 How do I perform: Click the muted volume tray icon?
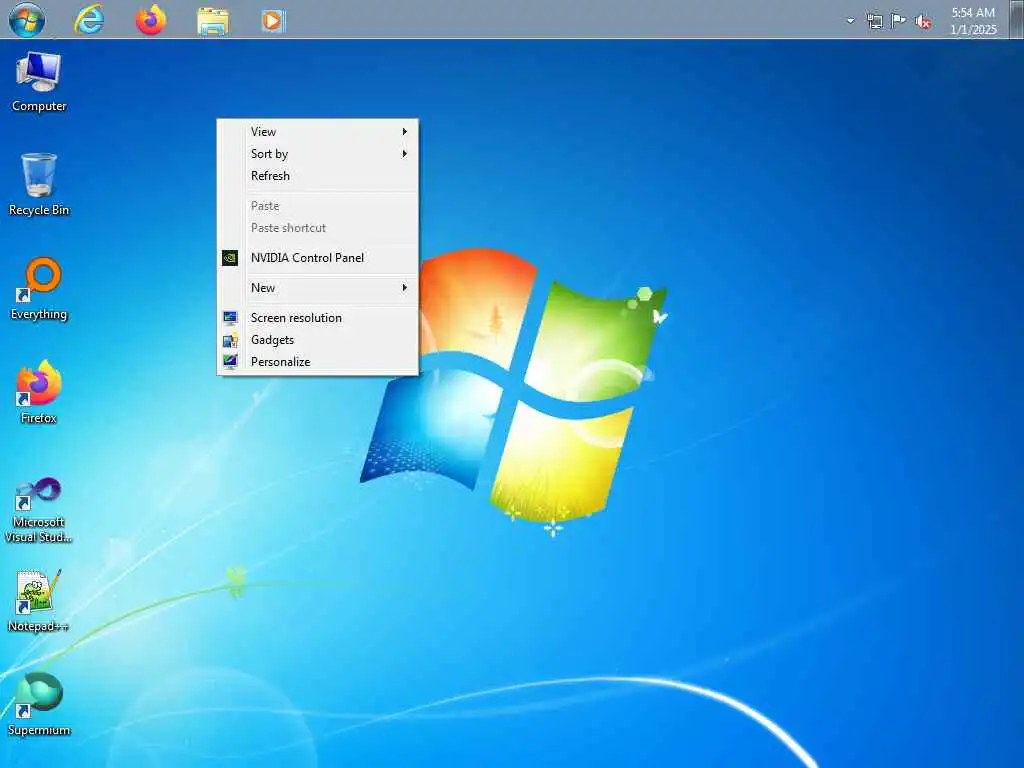click(923, 22)
